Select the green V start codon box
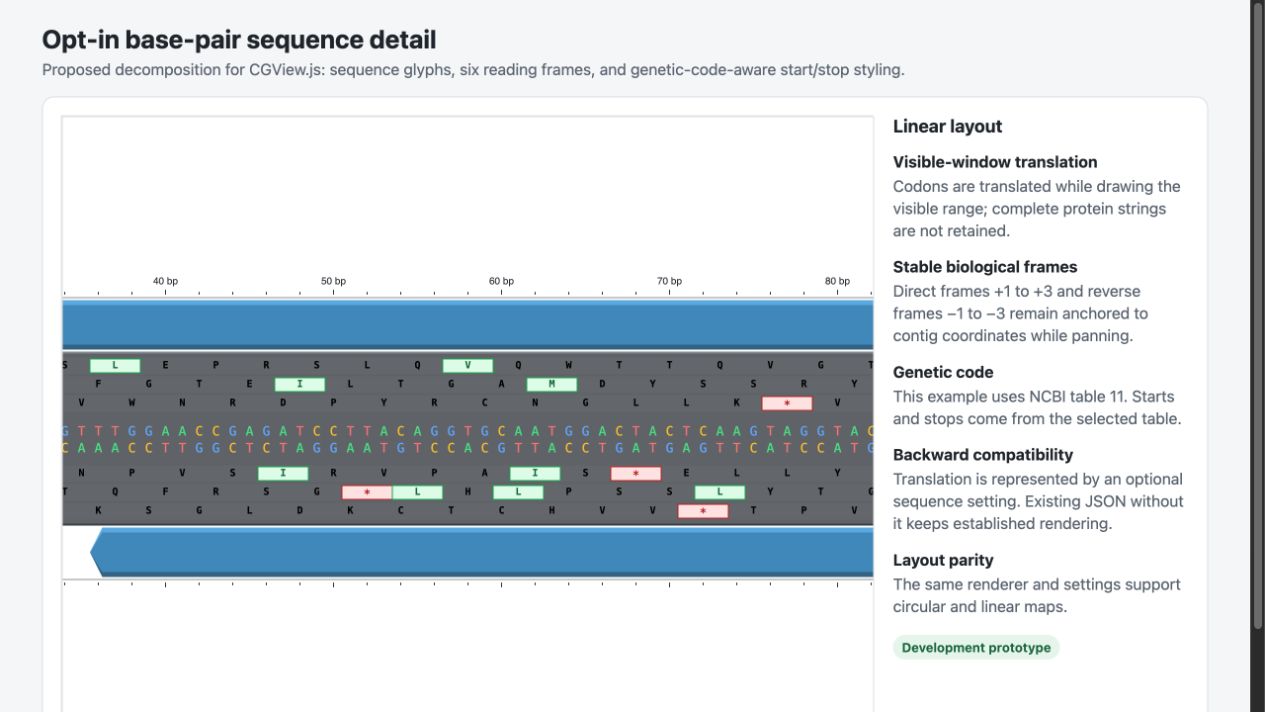The image size is (1265, 712). click(x=468, y=365)
